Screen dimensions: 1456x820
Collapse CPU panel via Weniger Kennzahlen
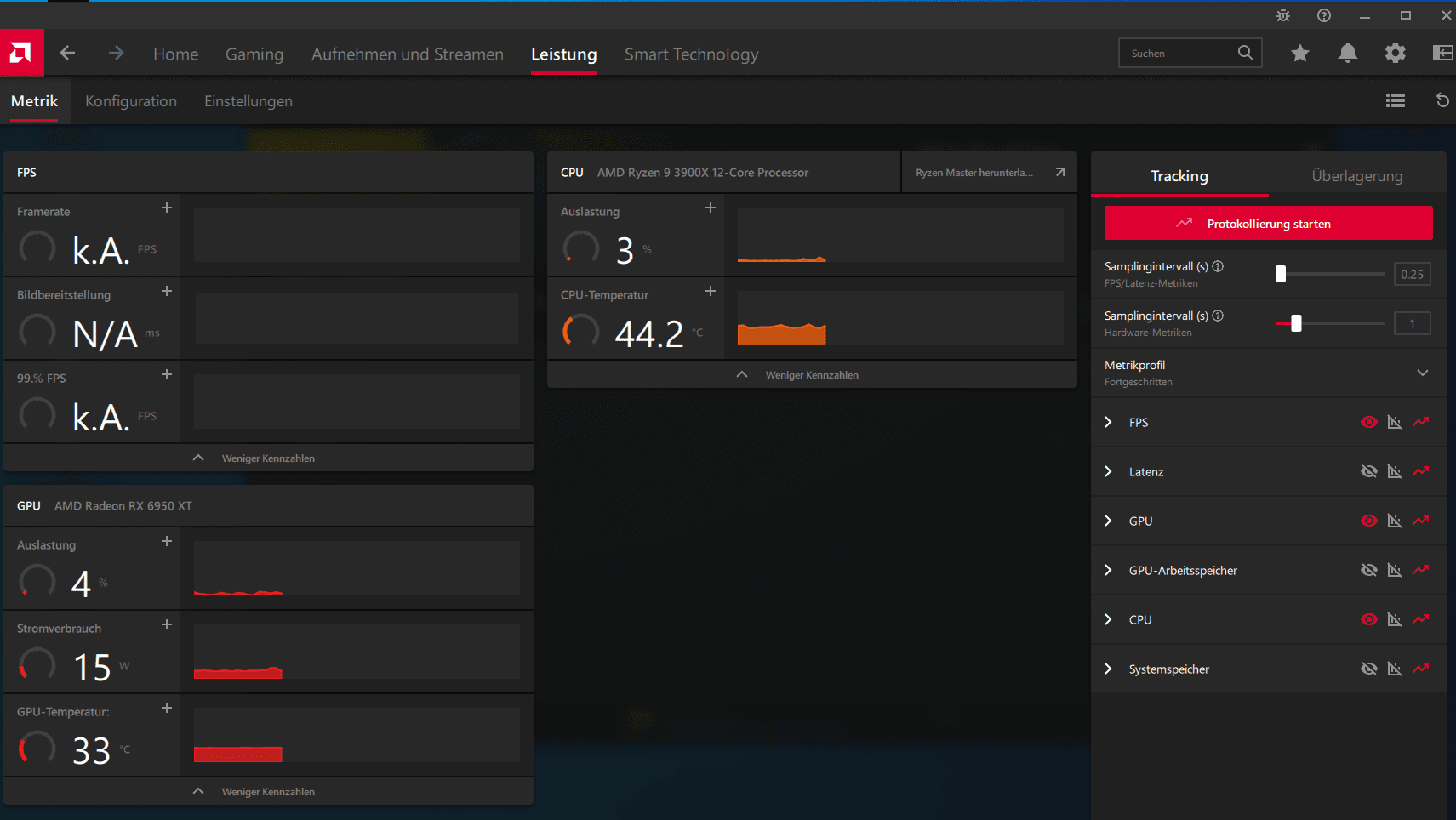point(812,374)
